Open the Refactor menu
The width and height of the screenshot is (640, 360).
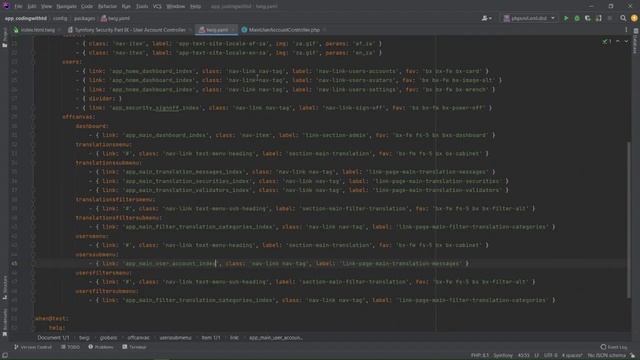[x=107, y=6]
